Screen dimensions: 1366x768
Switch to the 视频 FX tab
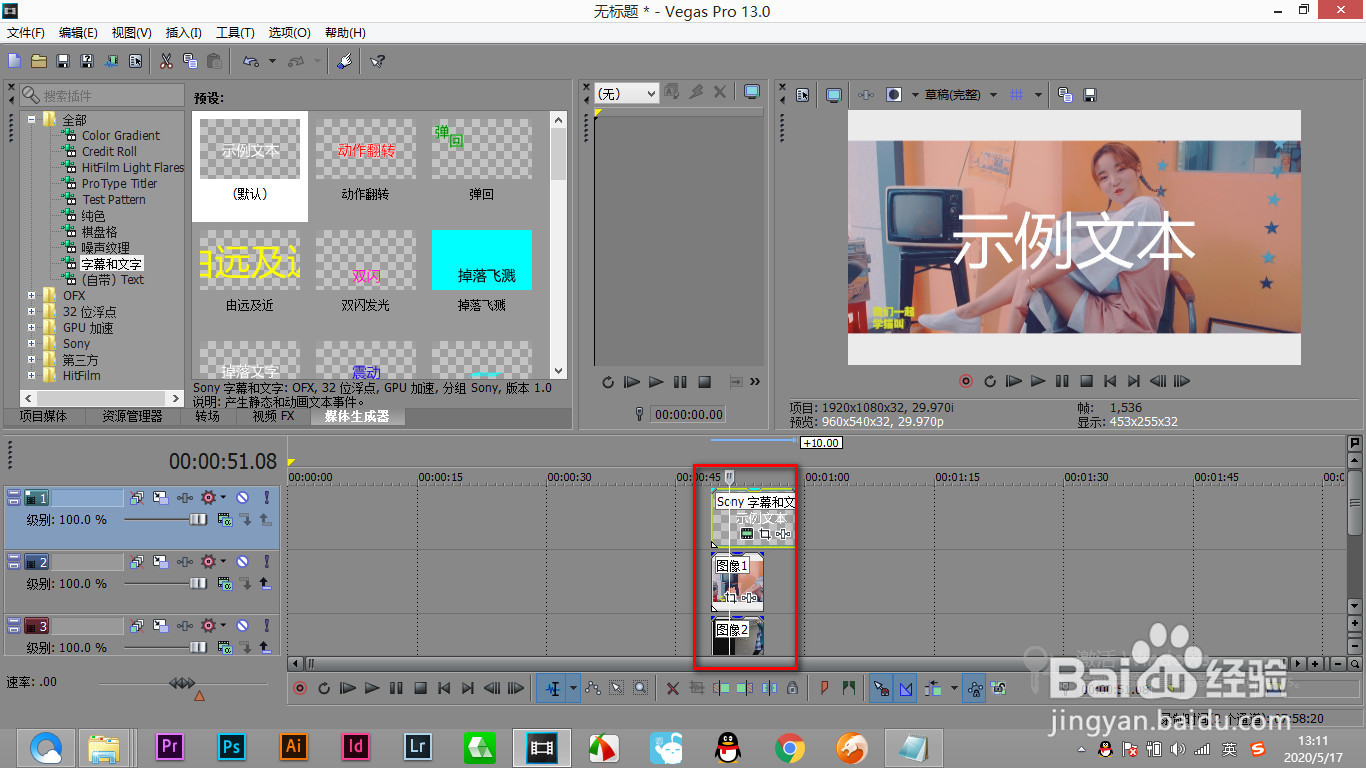pos(272,416)
